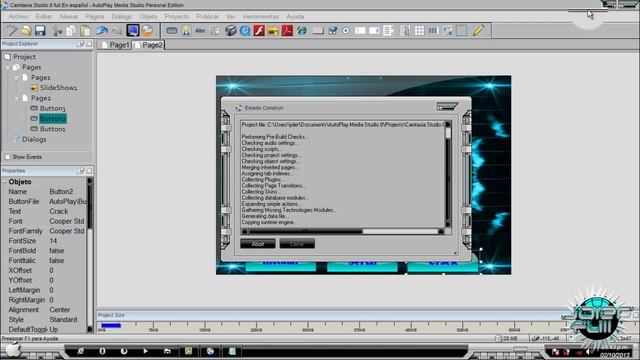
Task: Click the build log horizontal scrollbar
Action: pos(343,231)
